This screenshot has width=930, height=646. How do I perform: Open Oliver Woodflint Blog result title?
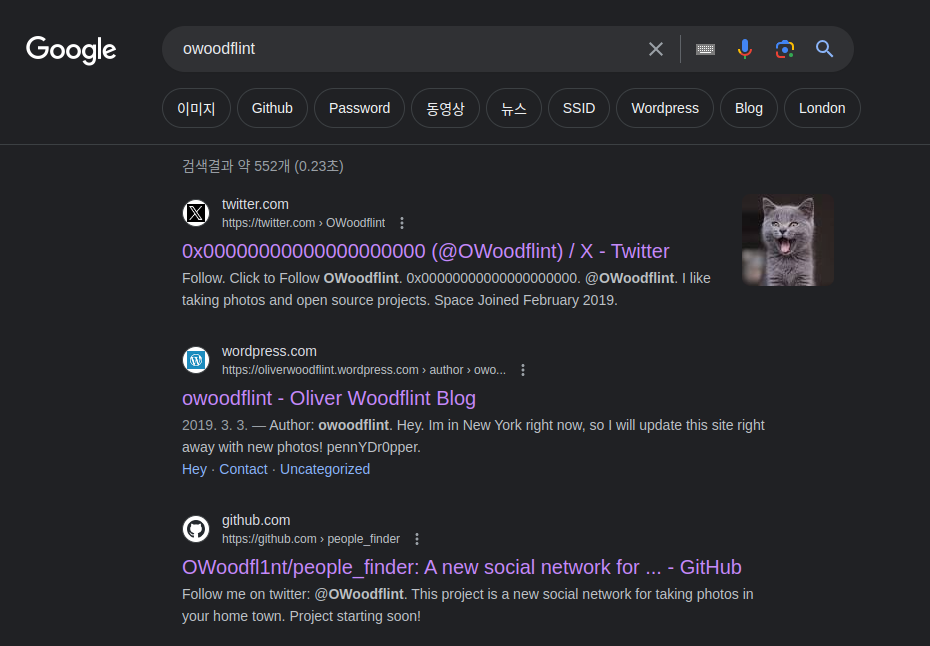pos(329,398)
